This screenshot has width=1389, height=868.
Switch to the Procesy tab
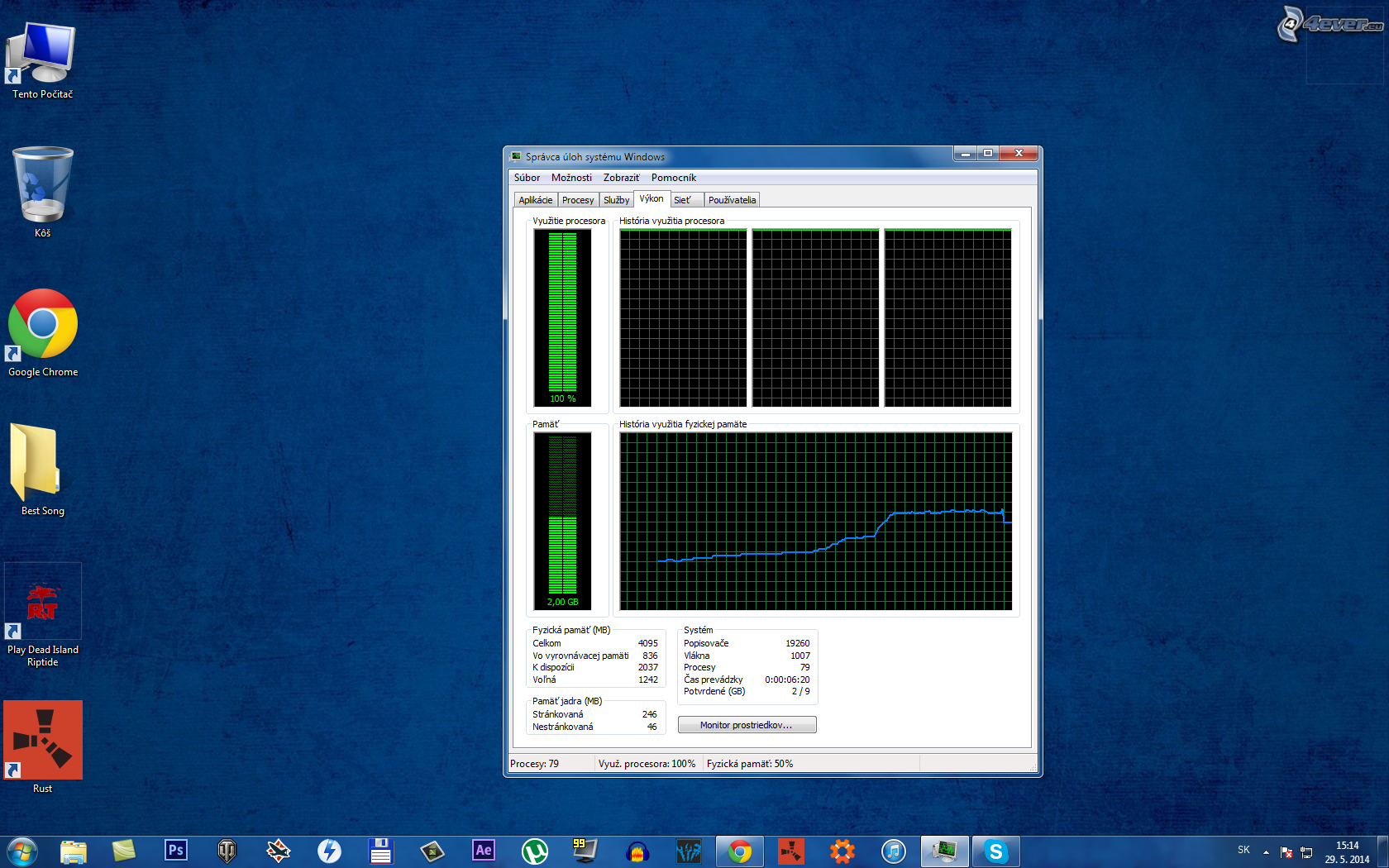coord(578,200)
